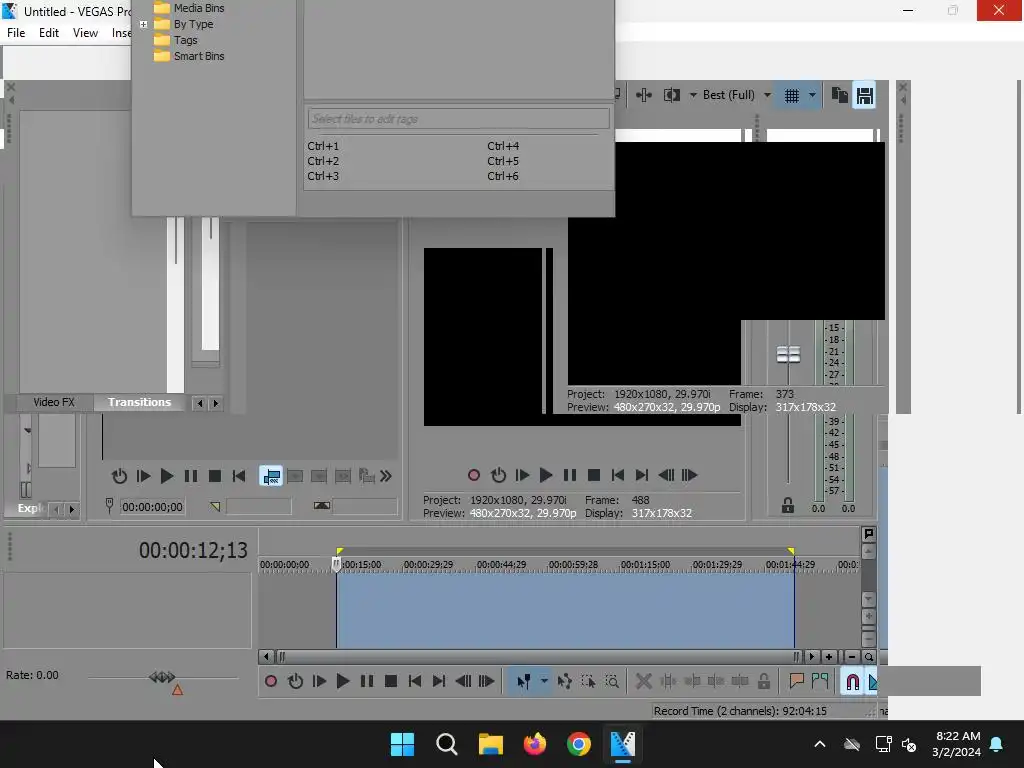Click the record button in Video Preview transport
Viewport: 1024px width, 768px height.
click(x=474, y=475)
